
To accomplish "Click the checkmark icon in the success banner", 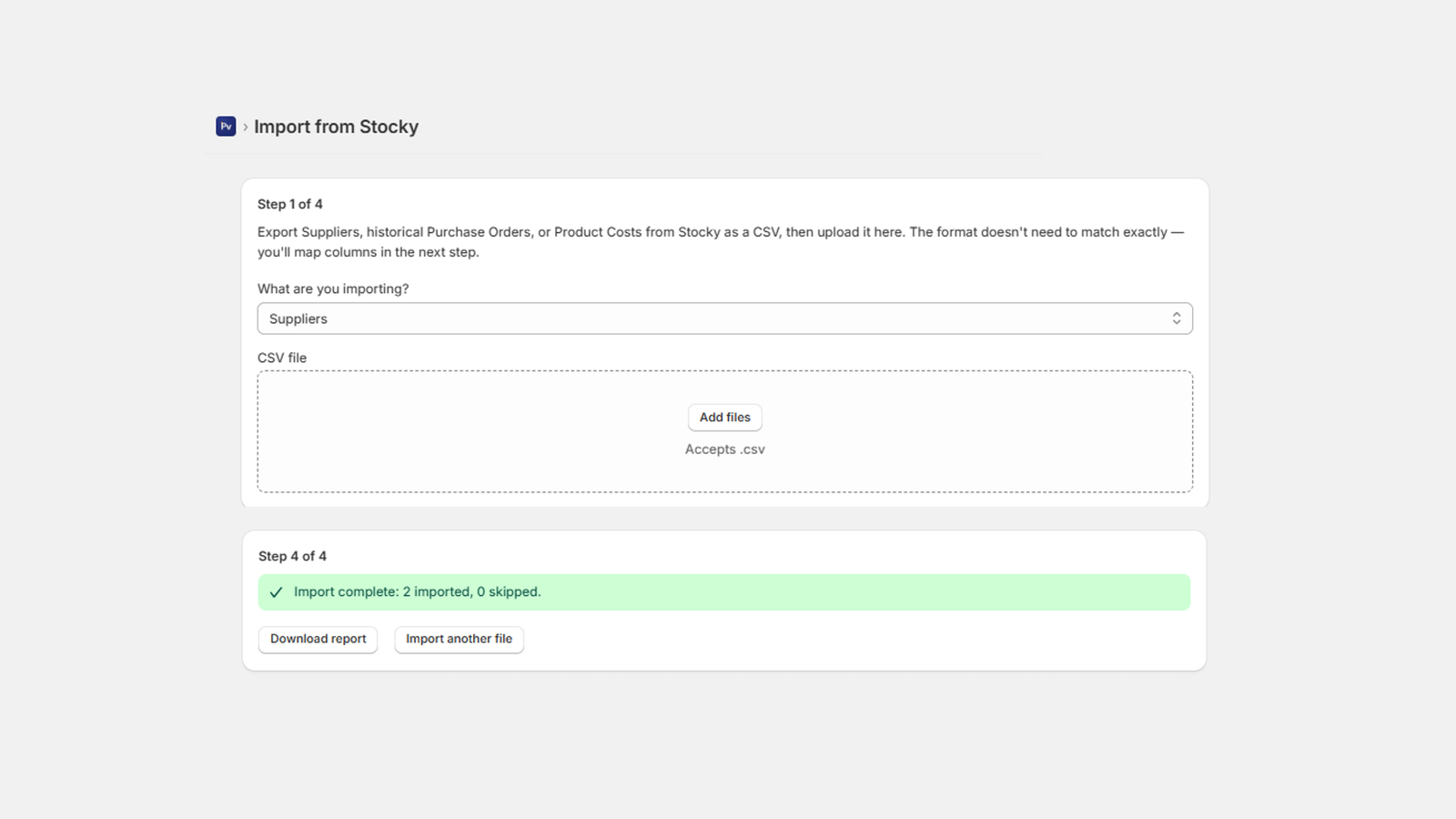I will coord(276,592).
